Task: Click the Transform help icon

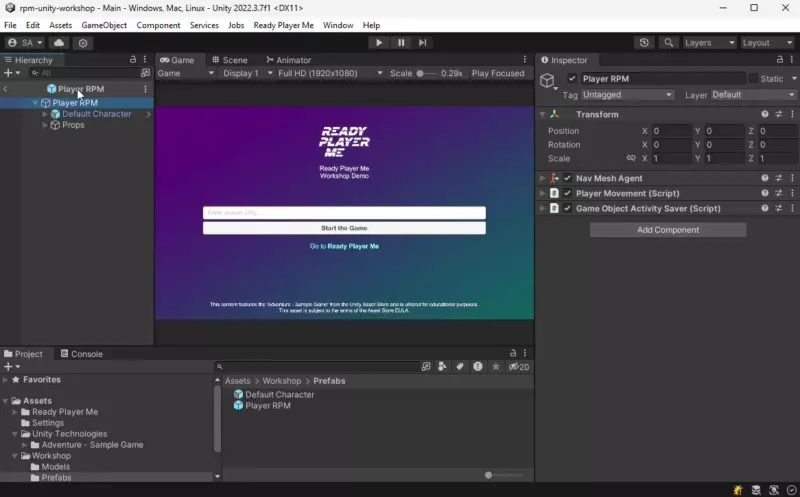Action: pos(765,114)
